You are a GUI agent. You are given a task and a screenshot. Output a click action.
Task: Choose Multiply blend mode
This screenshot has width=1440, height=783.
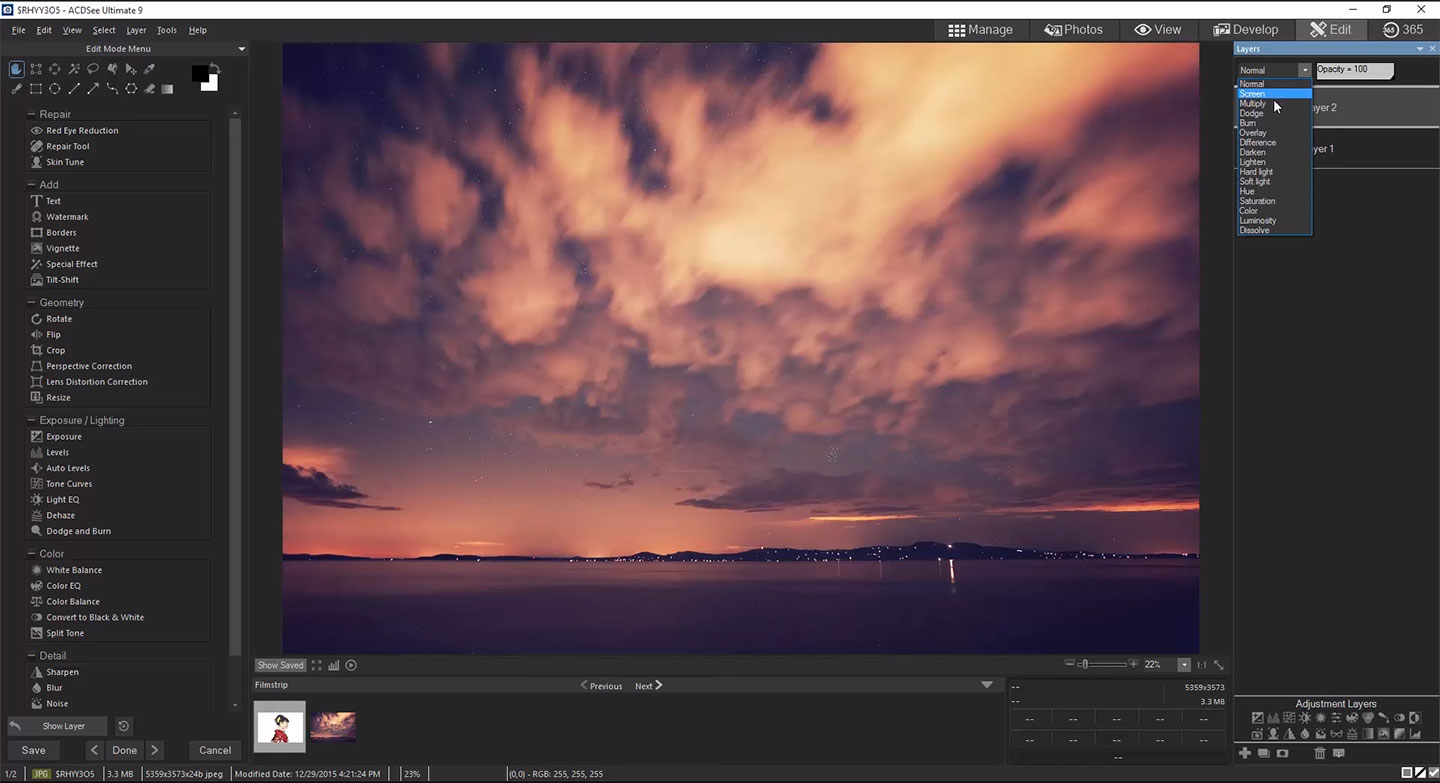pos(1274,104)
